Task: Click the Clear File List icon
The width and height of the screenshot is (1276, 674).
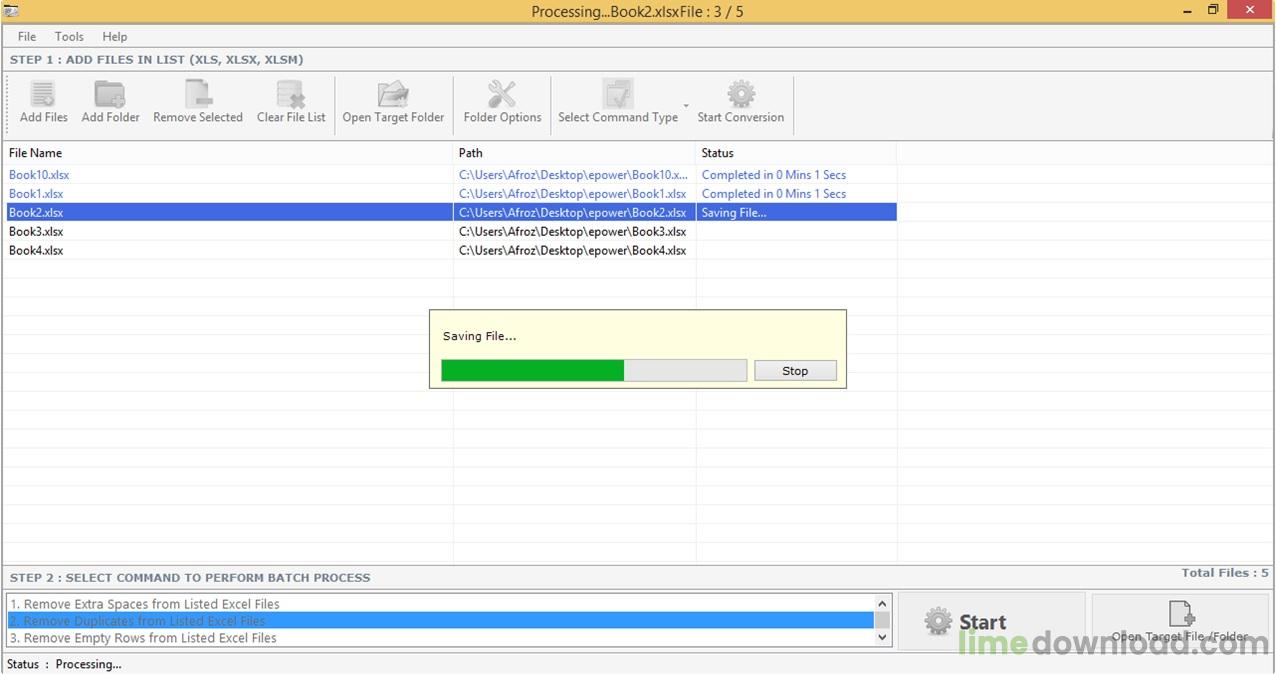Action: tap(291, 95)
